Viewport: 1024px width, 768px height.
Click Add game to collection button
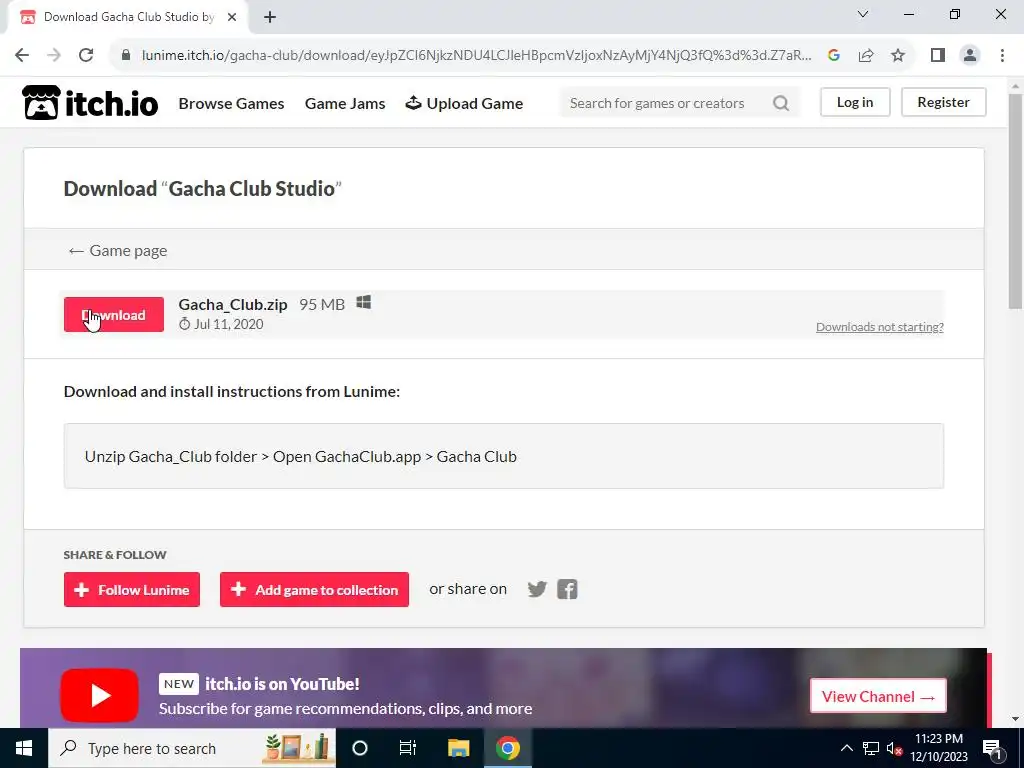coord(314,590)
